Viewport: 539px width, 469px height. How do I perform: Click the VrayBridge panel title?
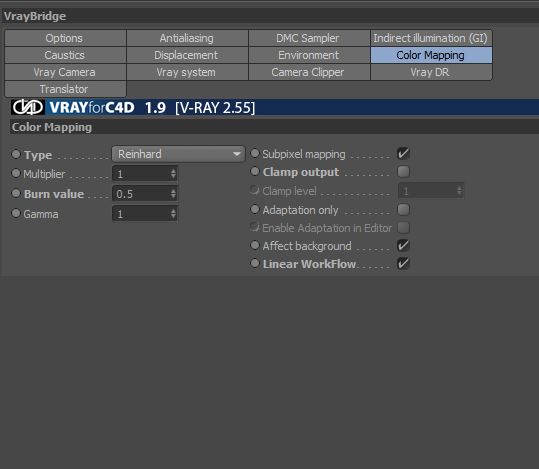click(x=35, y=16)
